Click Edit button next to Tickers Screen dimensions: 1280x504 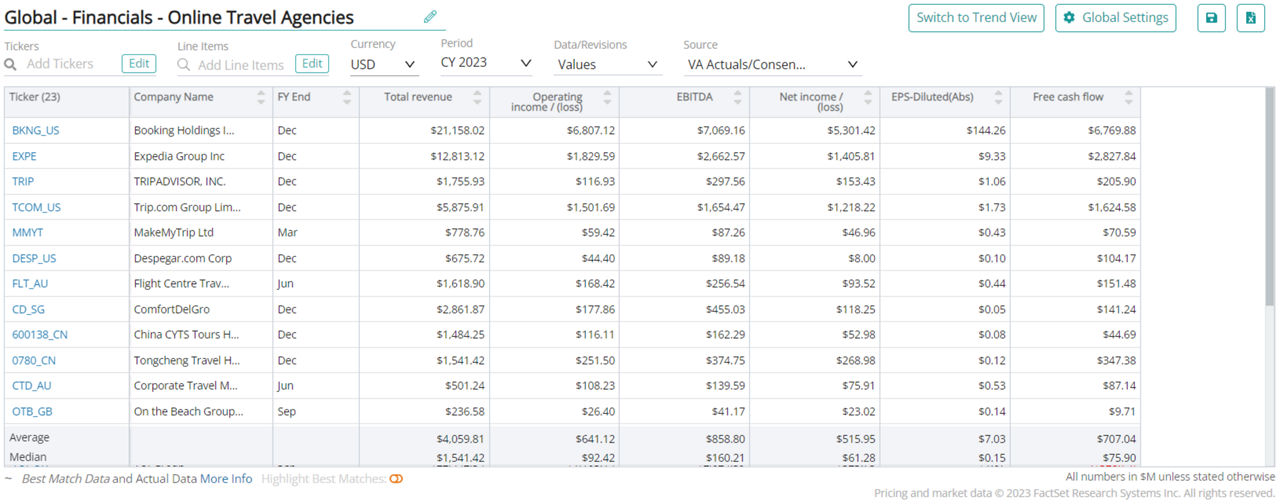click(x=139, y=64)
